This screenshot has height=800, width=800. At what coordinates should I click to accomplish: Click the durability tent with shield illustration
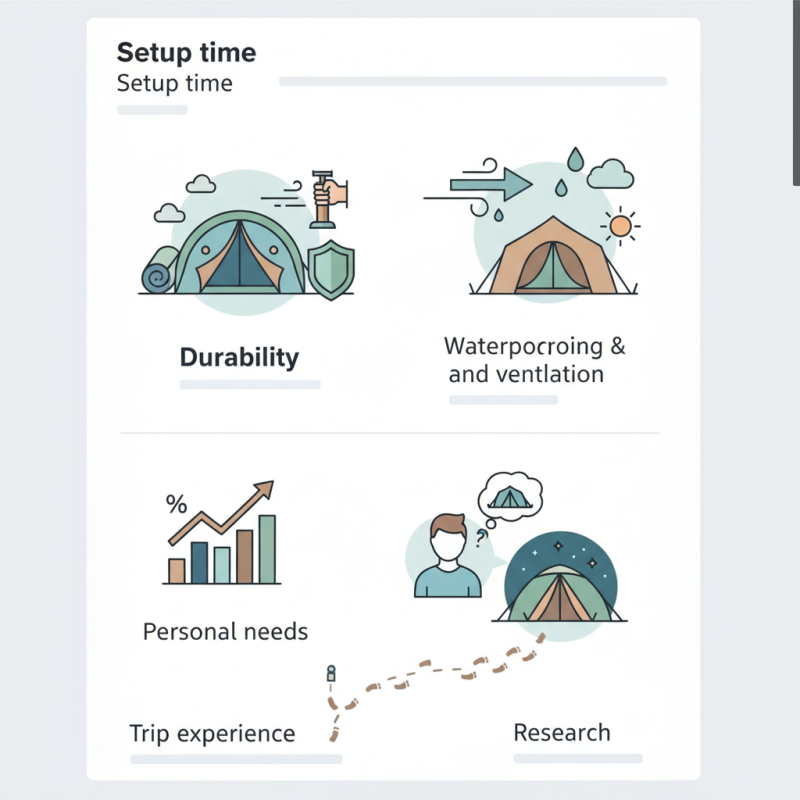(246, 242)
